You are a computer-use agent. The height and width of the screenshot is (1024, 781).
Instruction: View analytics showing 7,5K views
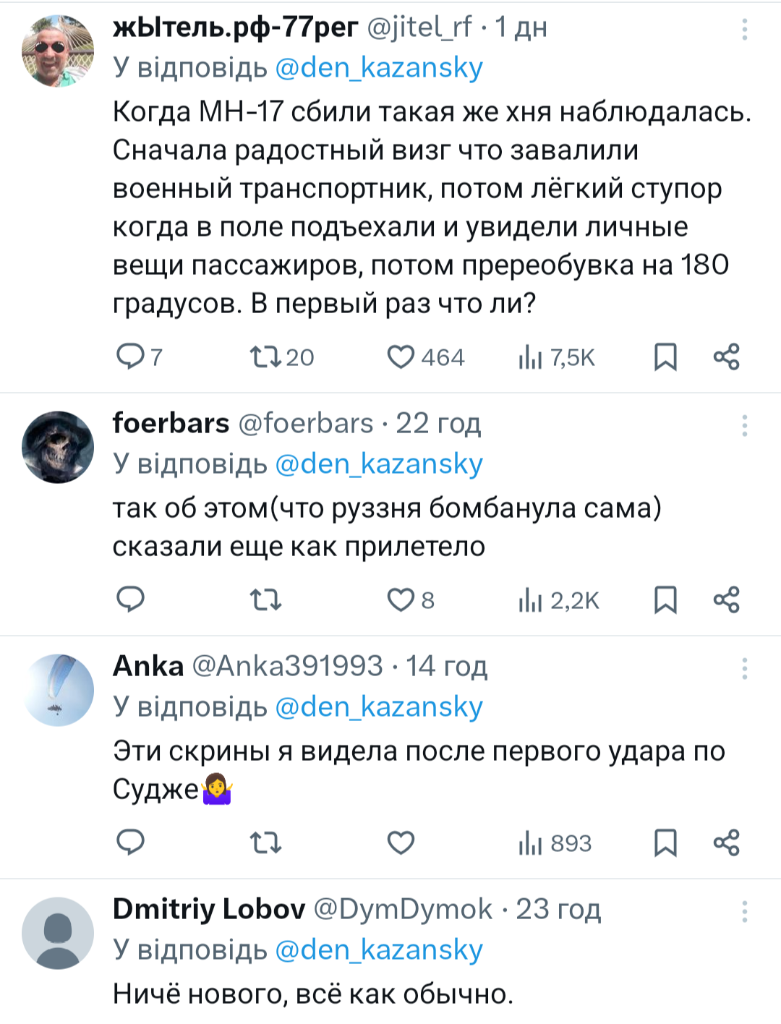530,357
